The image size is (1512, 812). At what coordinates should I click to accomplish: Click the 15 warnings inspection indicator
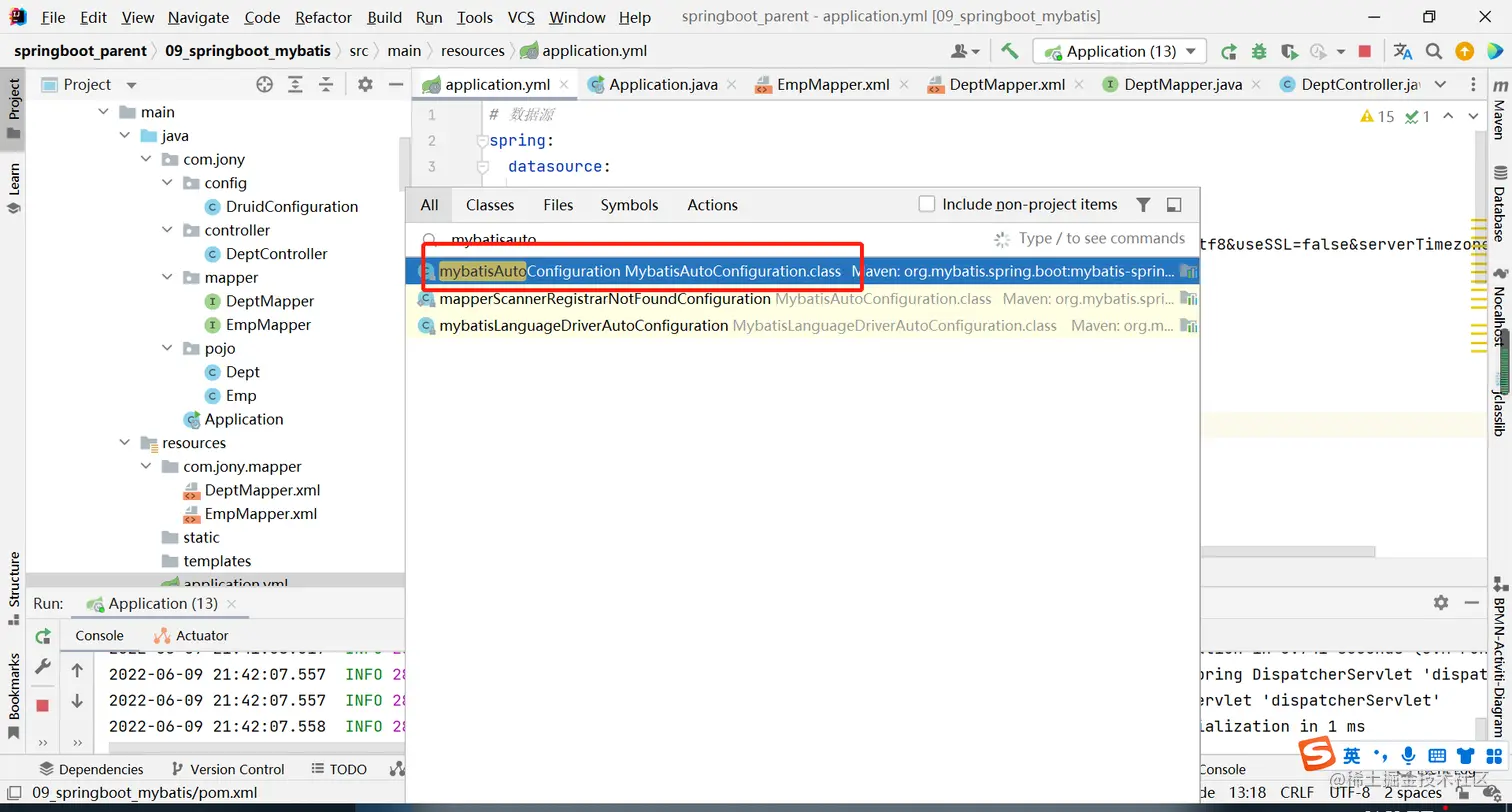click(1378, 117)
